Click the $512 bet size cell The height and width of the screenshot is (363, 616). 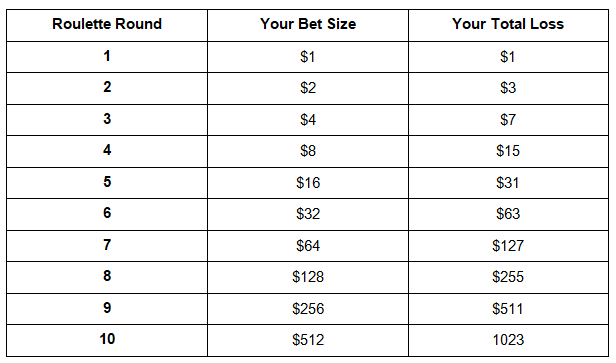pos(308,341)
